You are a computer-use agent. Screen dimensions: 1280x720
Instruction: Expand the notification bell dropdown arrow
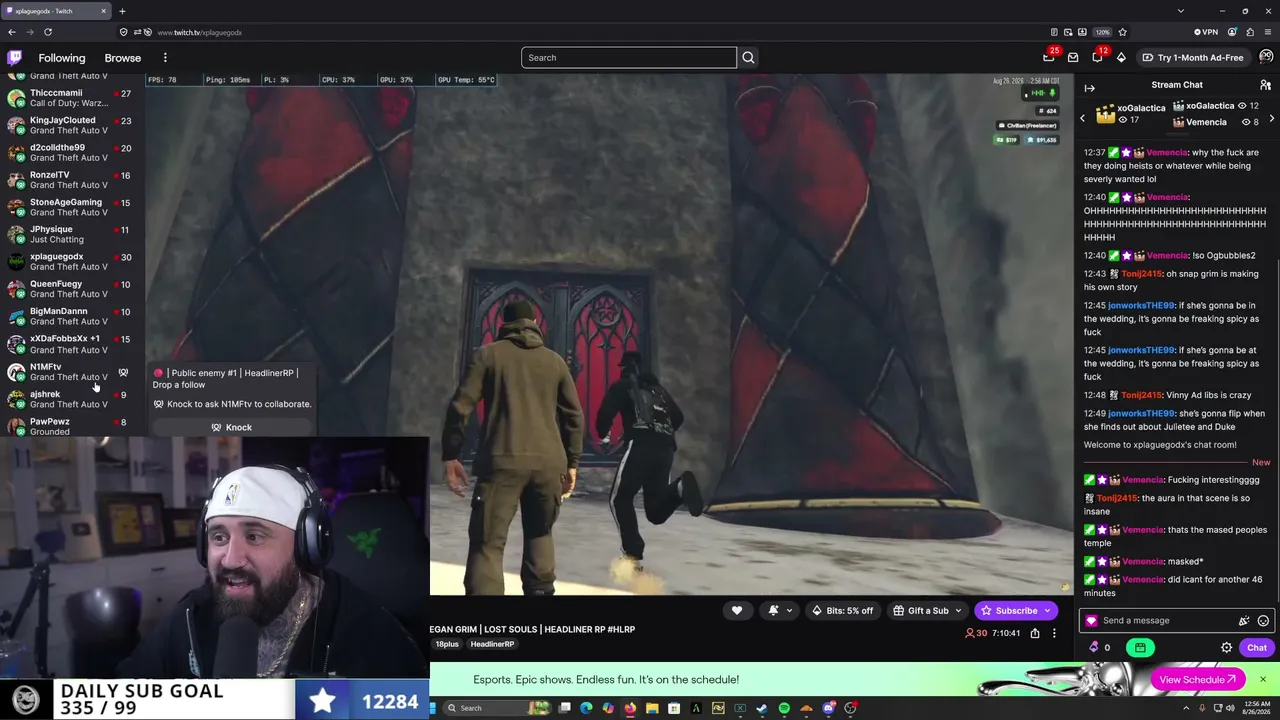(789, 611)
